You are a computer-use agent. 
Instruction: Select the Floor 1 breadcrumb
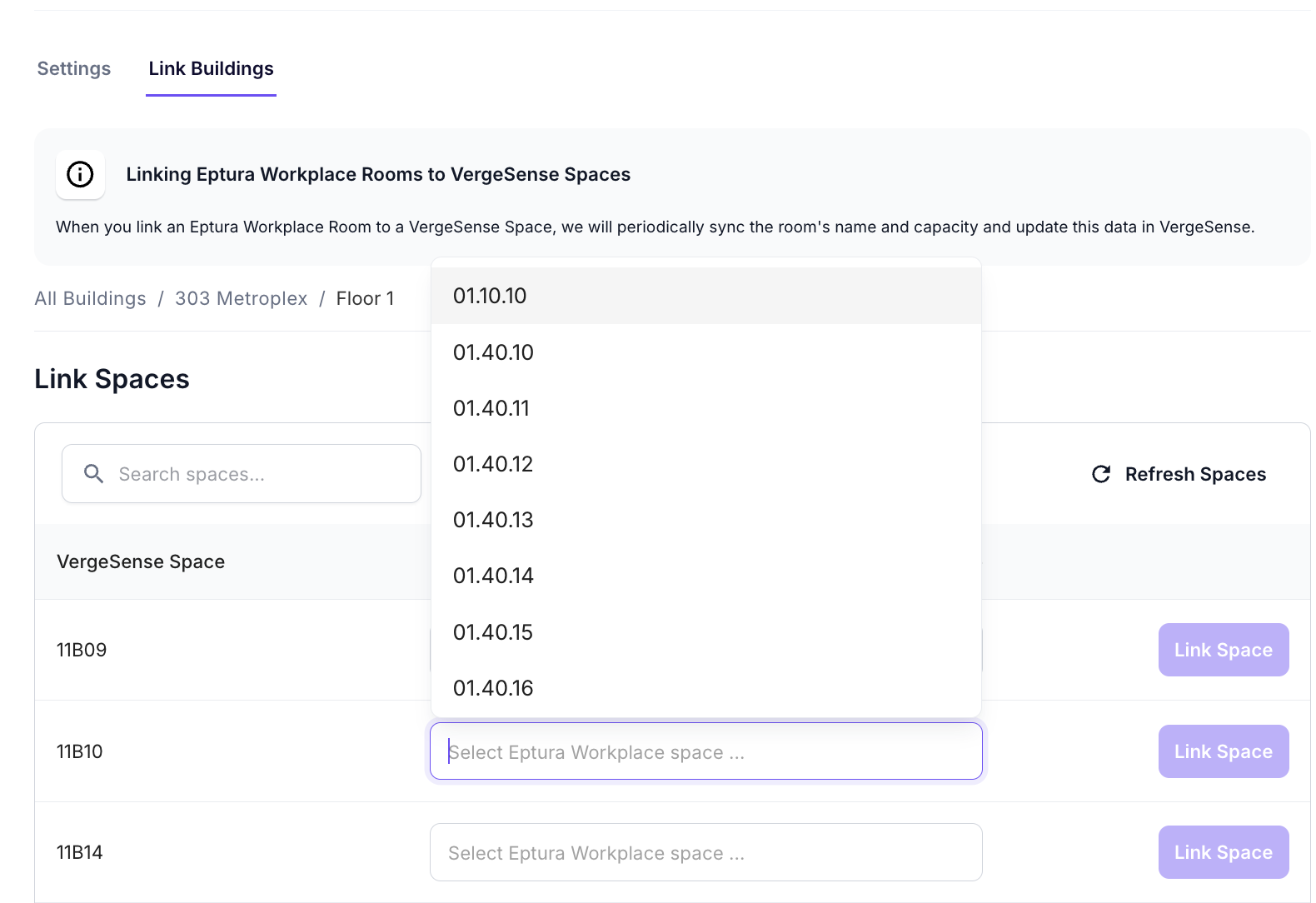[x=365, y=298]
